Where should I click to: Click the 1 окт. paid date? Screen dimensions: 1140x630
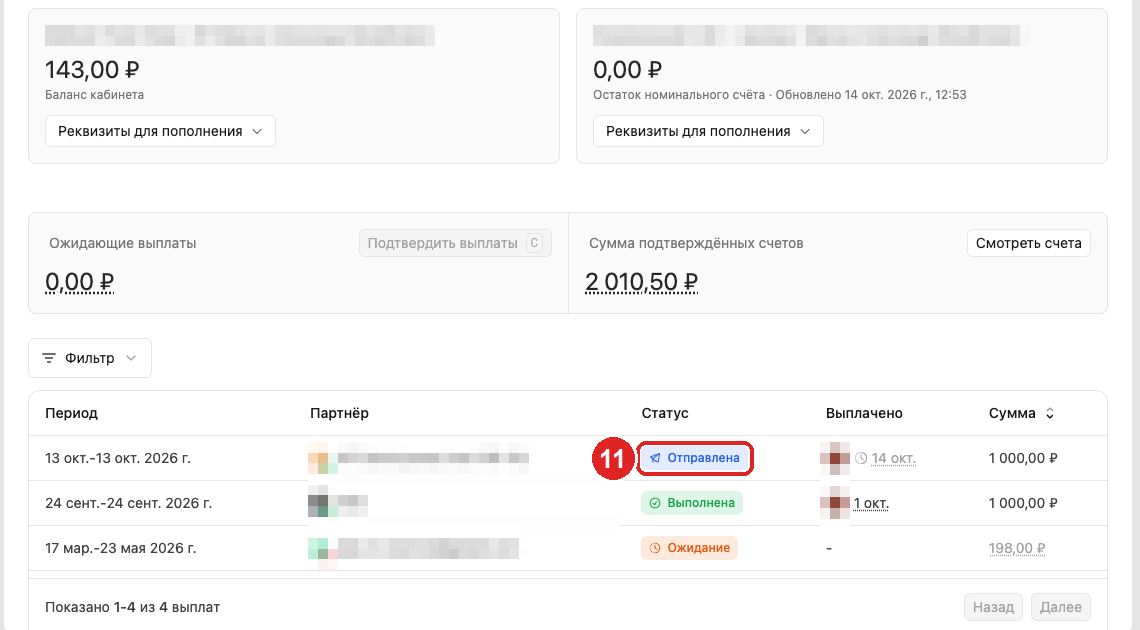pos(871,504)
